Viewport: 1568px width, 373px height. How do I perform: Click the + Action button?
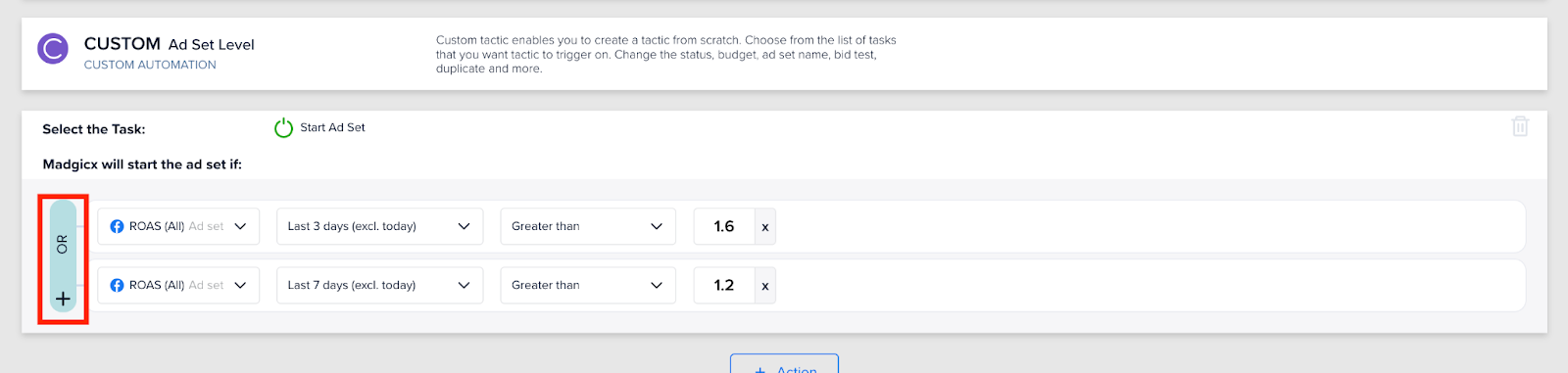click(784, 364)
